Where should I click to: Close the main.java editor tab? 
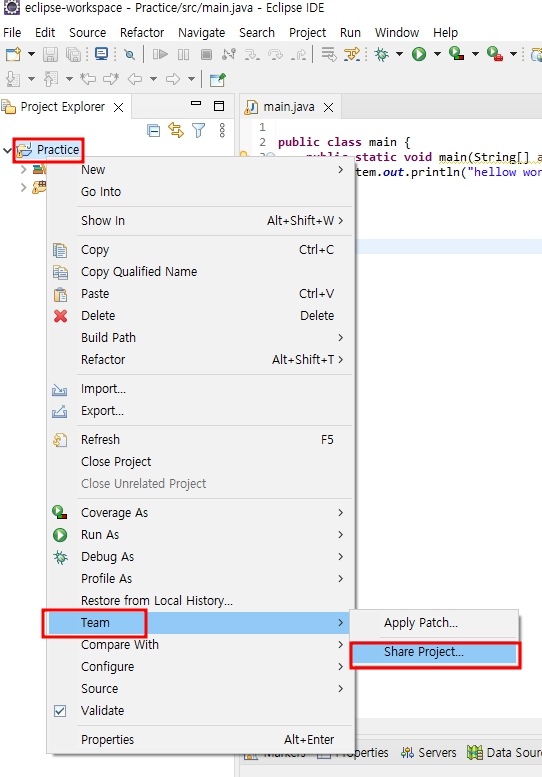point(328,107)
